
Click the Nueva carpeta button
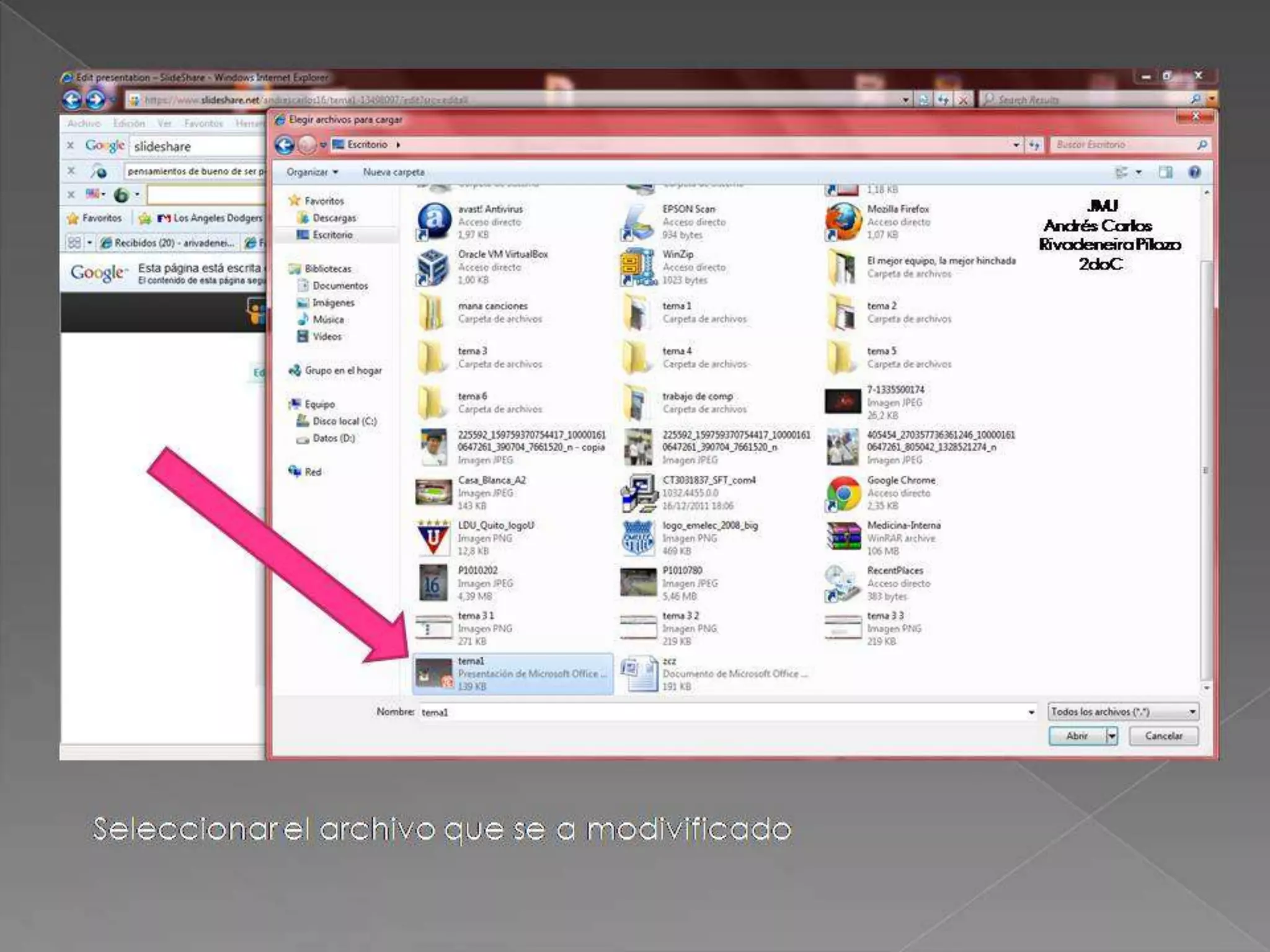pyautogui.click(x=394, y=172)
